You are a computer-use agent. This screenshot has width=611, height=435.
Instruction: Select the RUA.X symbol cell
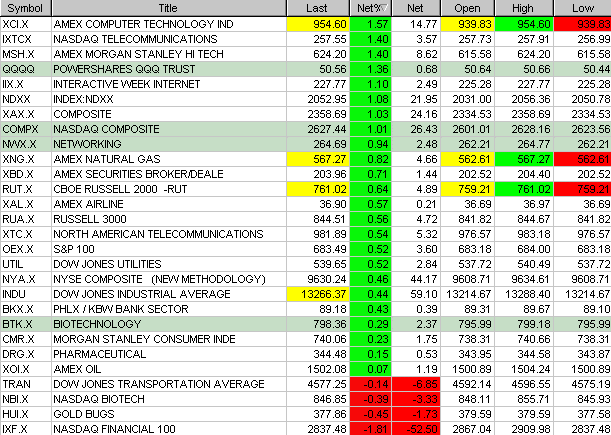[x=26, y=219]
